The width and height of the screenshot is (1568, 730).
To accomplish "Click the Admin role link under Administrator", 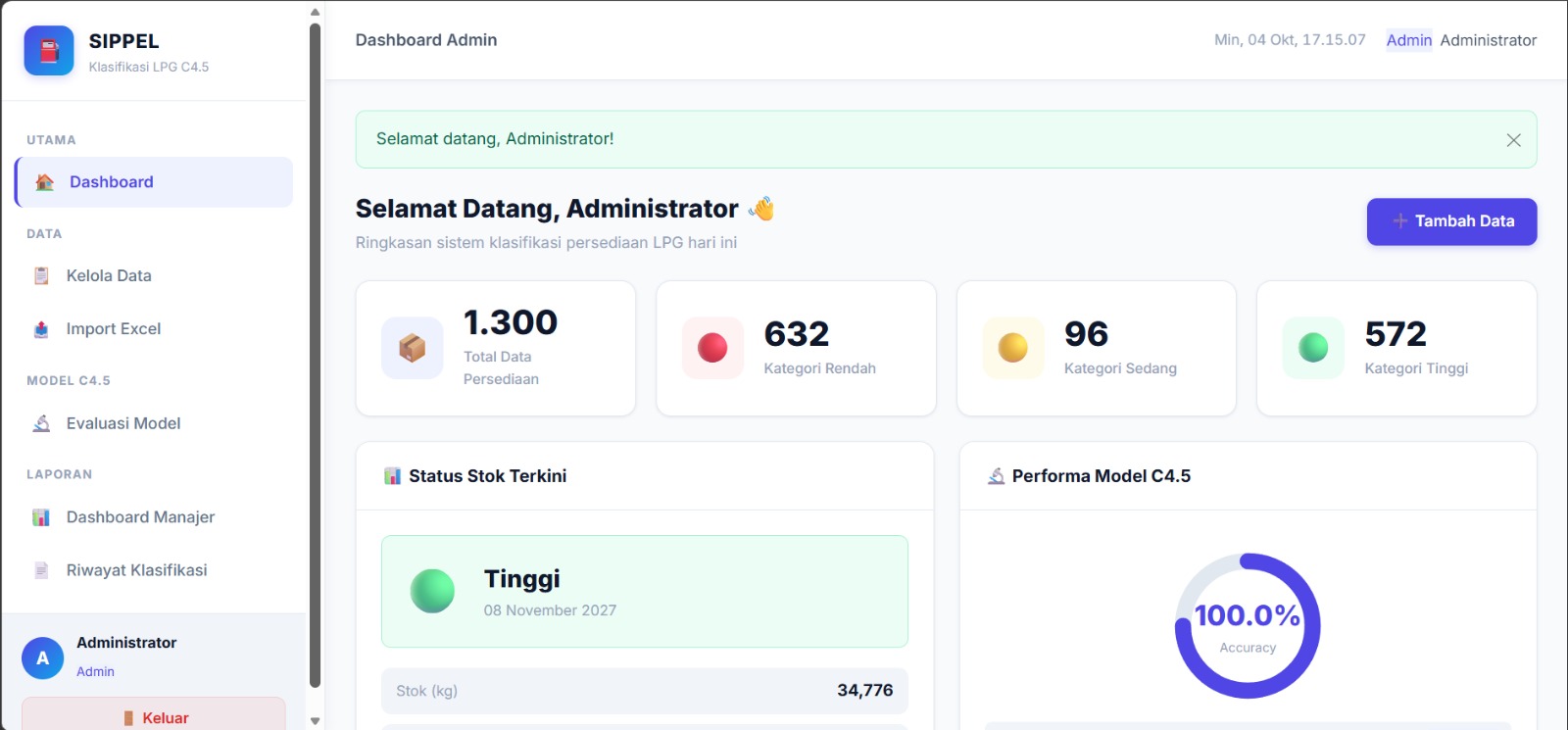I will tap(95, 672).
